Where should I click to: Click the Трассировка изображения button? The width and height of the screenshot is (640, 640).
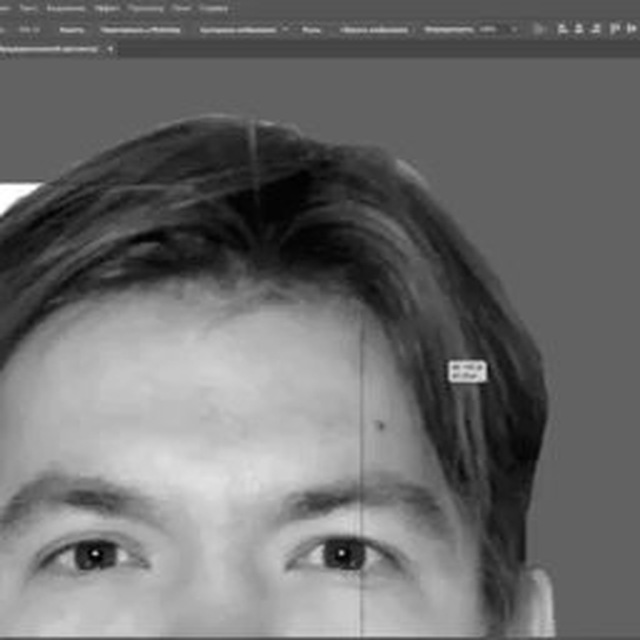coord(238,29)
